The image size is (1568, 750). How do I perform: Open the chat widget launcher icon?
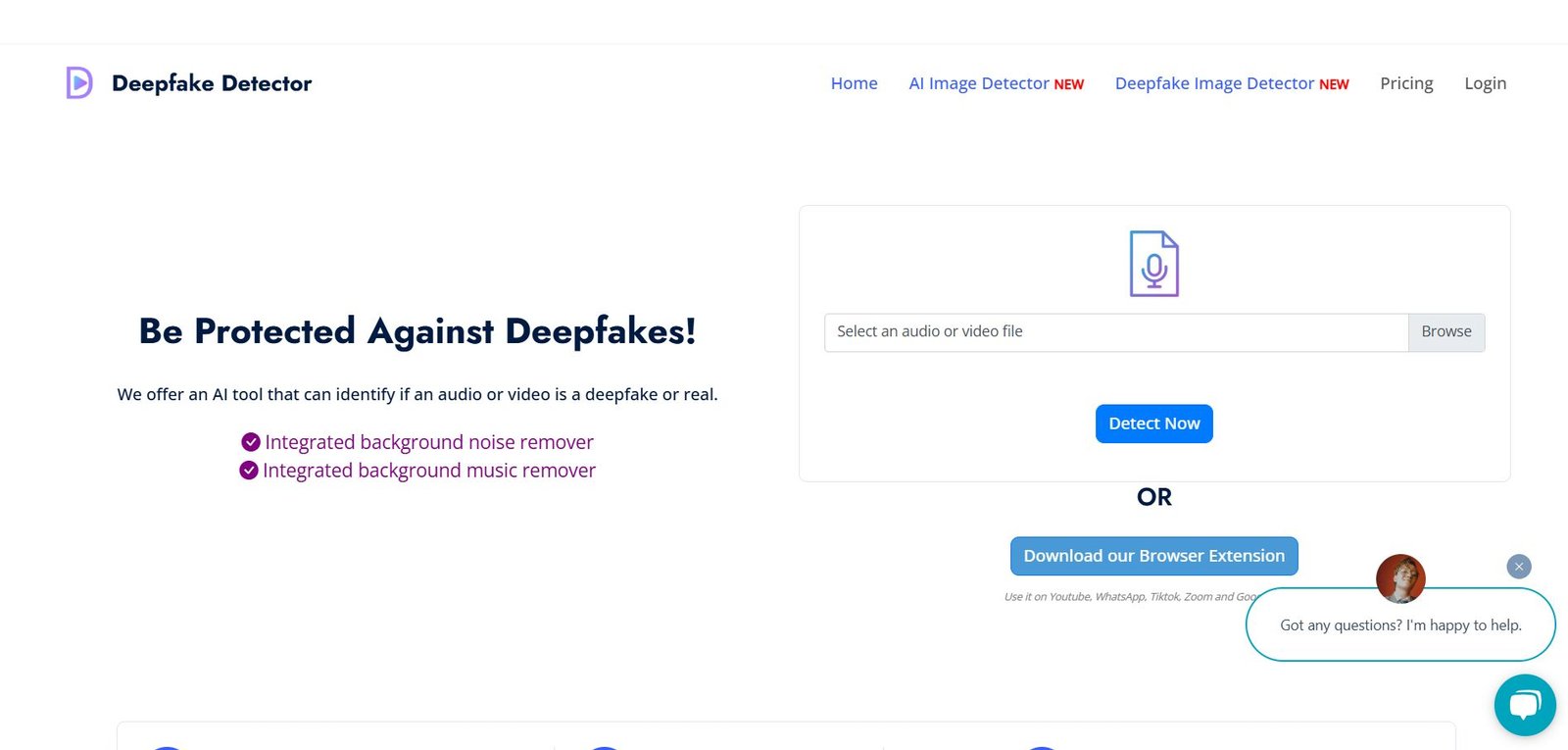[1524, 705]
